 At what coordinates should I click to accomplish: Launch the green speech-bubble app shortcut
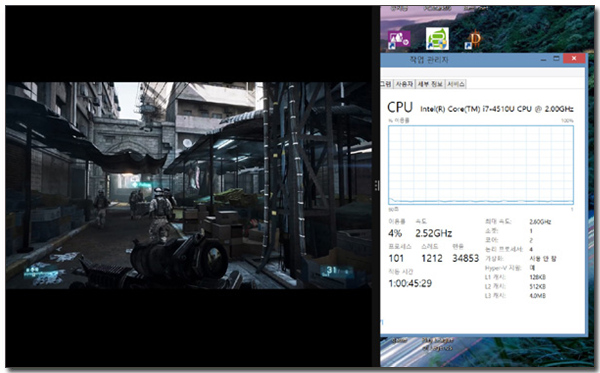(x=437, y=39)
